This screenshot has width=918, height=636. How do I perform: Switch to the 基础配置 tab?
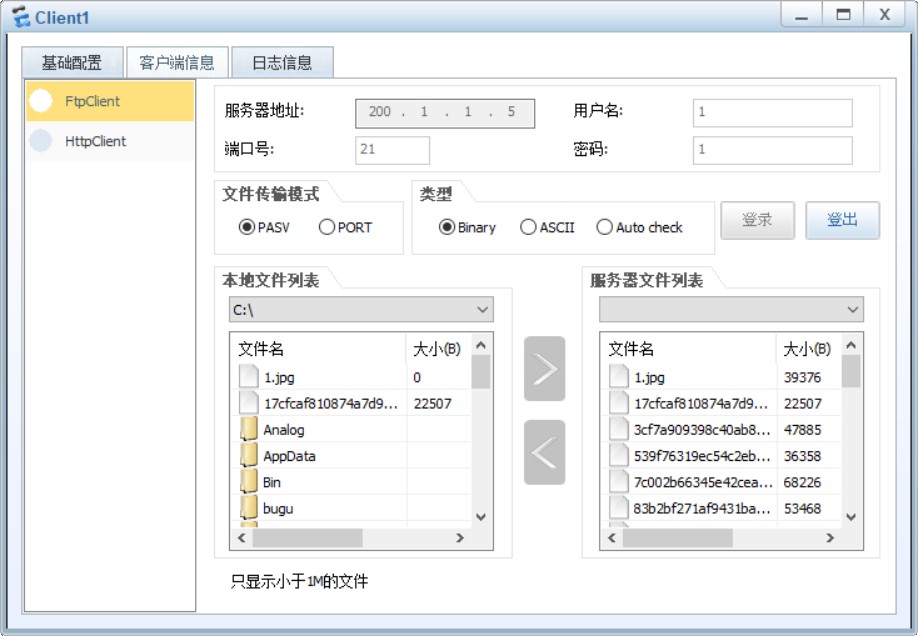73,63
